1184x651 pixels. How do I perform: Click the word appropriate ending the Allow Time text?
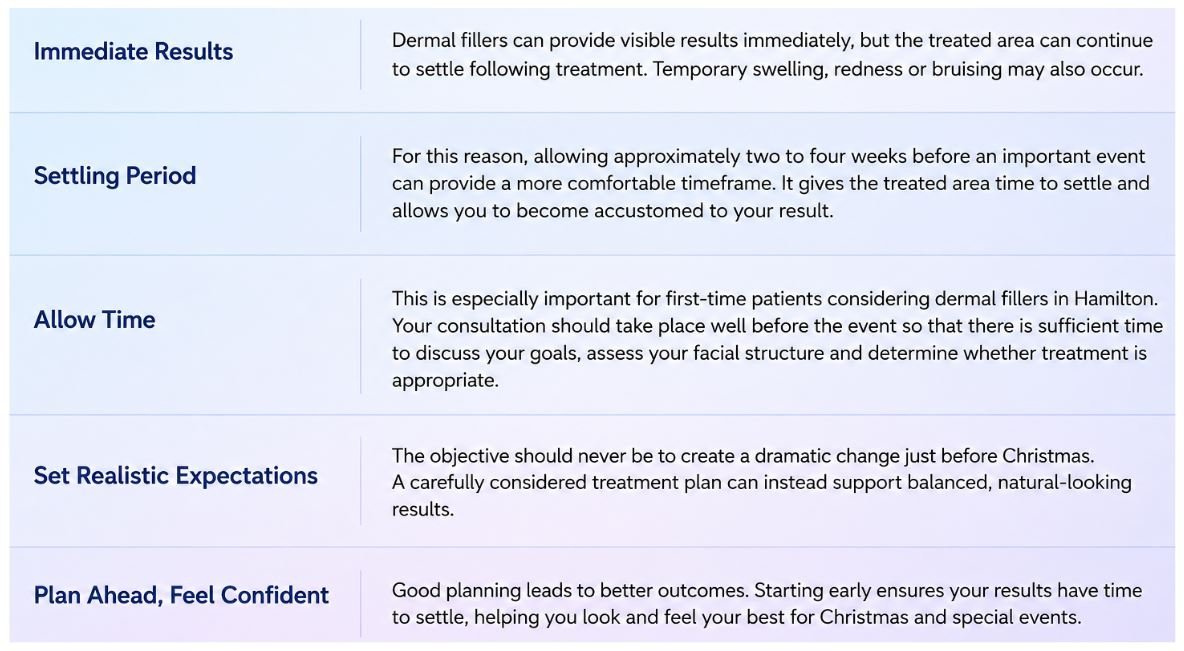click(445, 381)
